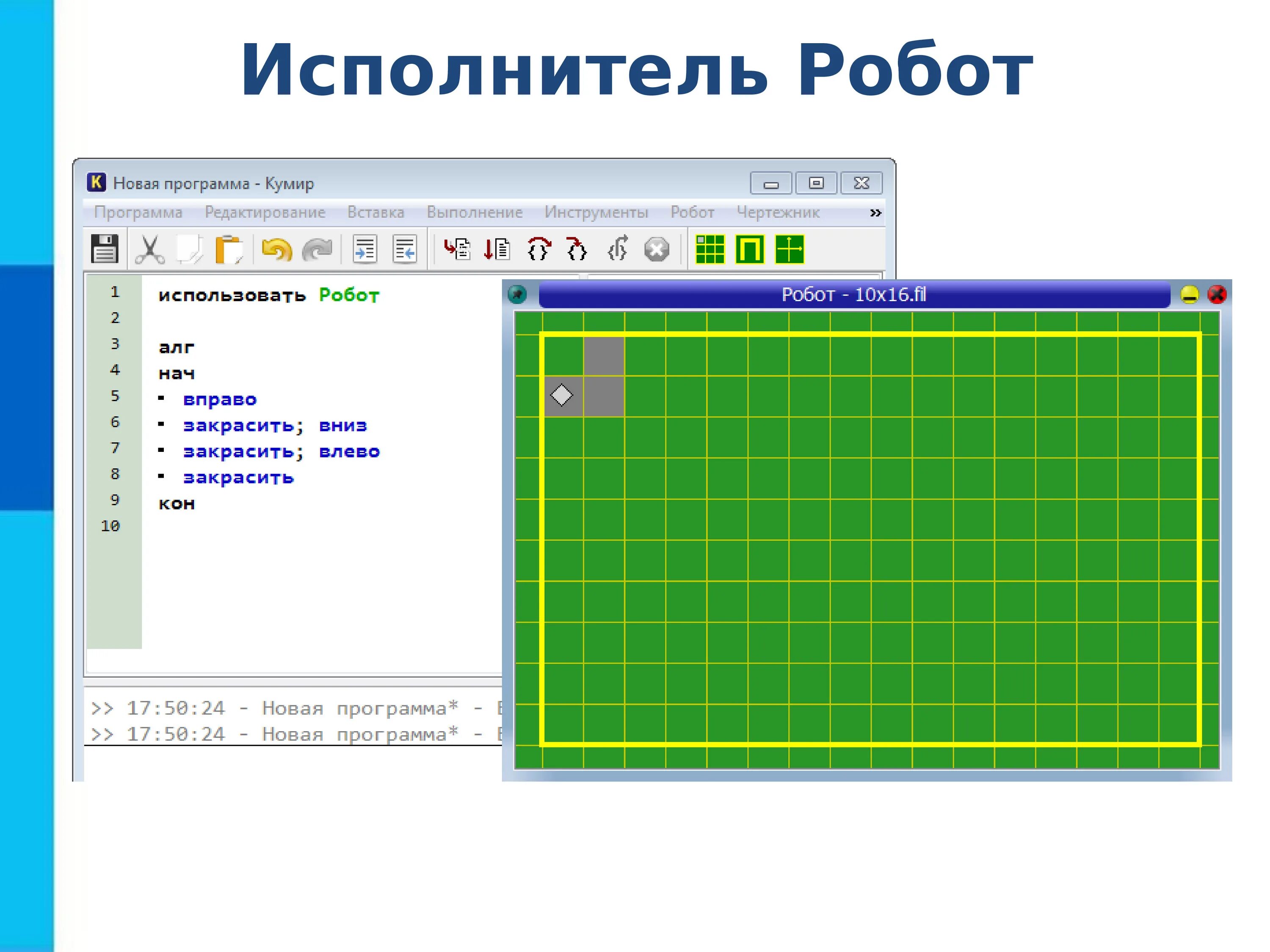Click the Save floppy disk icon
1270x952 pixels.
coord(105,249)
